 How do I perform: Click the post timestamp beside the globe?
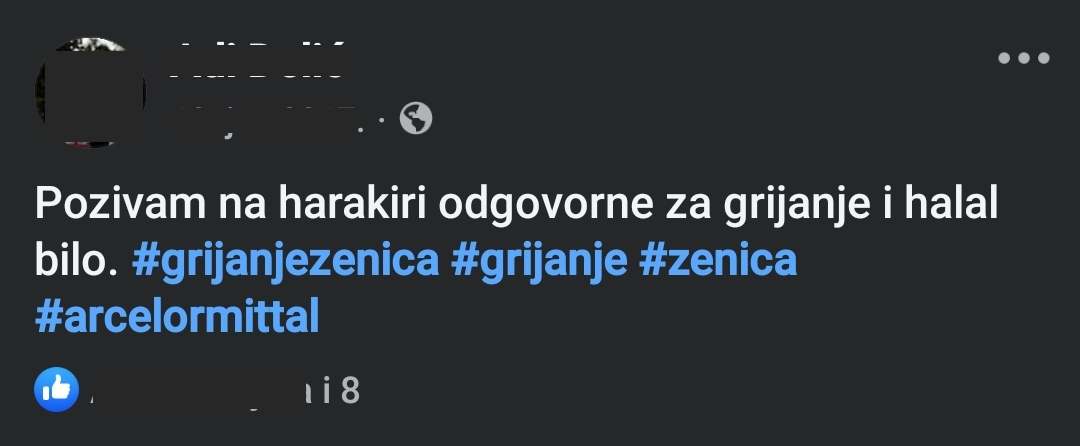(270, 120)
